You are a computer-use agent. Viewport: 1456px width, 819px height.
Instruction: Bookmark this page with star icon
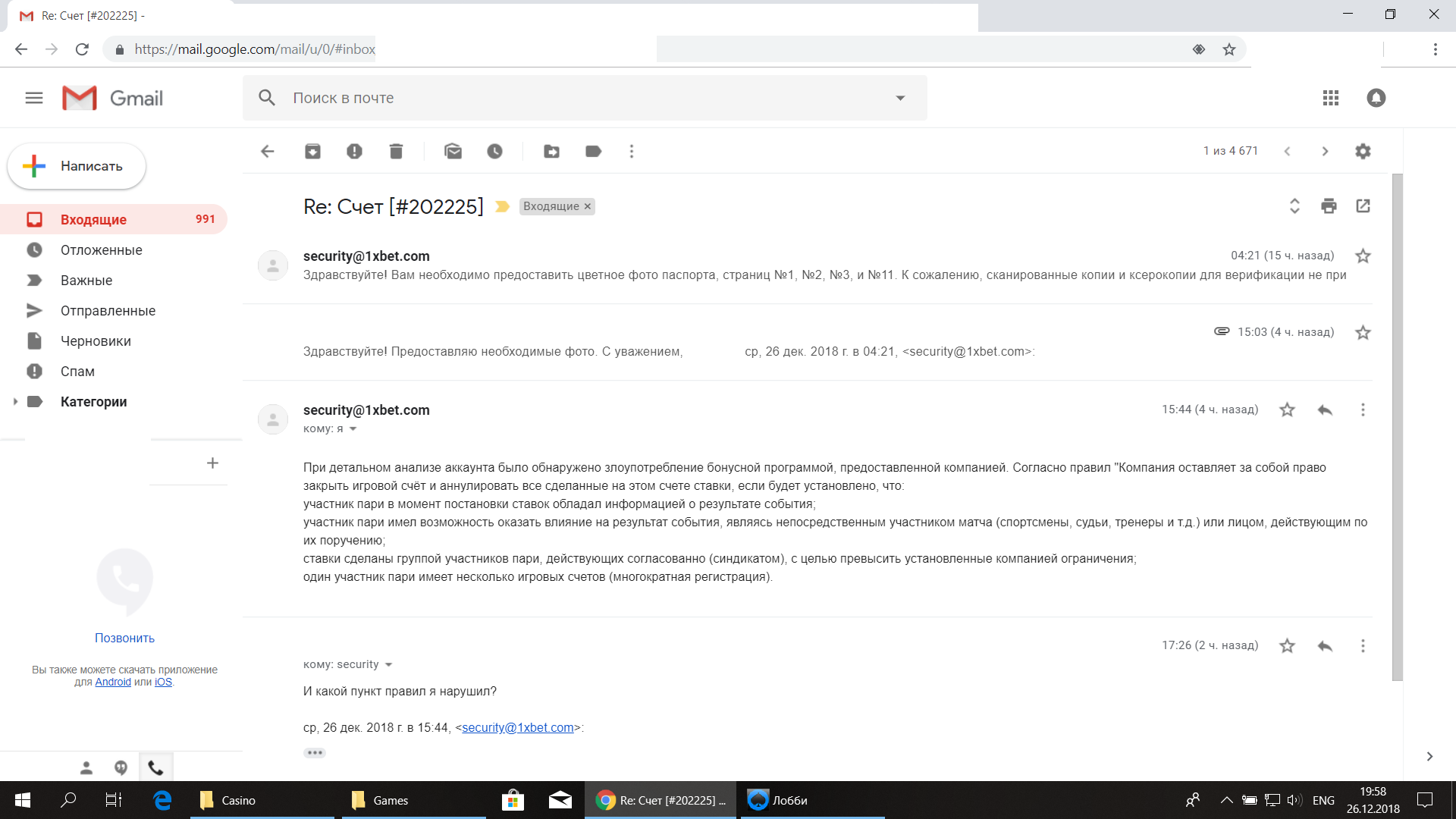(1229, 49)
